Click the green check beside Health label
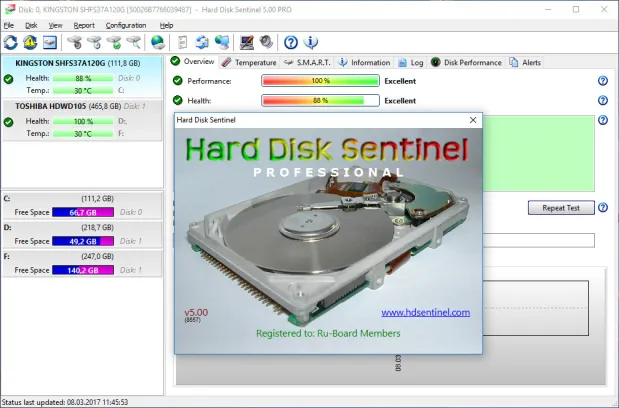The width and height of the screenshot is (619, 408). click(178, 100)
